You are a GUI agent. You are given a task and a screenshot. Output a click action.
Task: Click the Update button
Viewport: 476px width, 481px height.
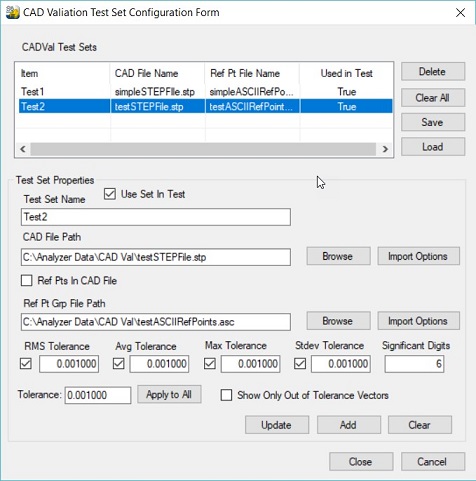pyautogui.click(x=277, y=425)
